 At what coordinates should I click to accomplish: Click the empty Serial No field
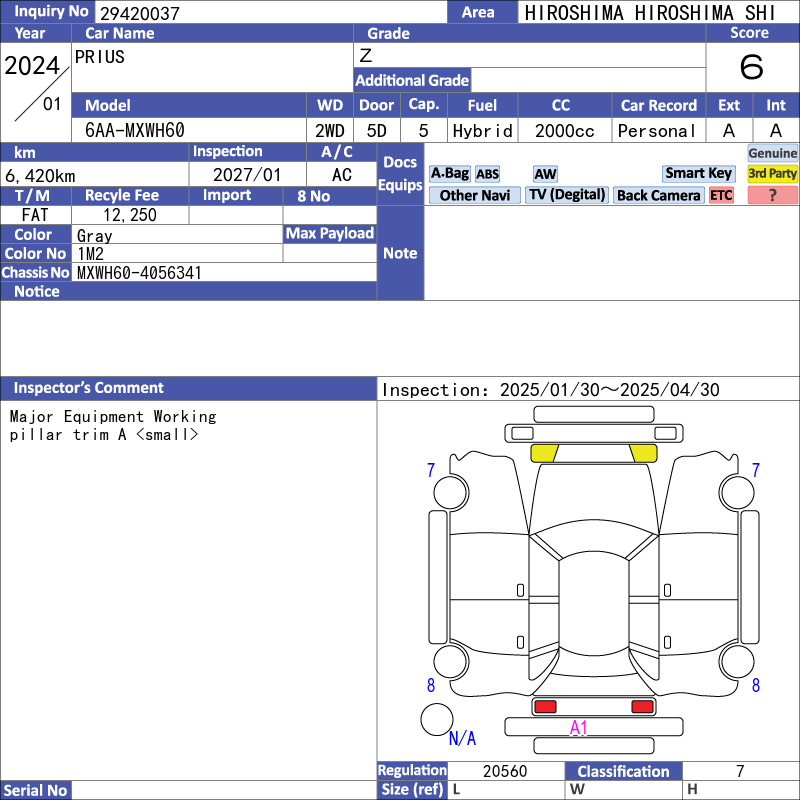pyautogui.click(x=225, y=790)
